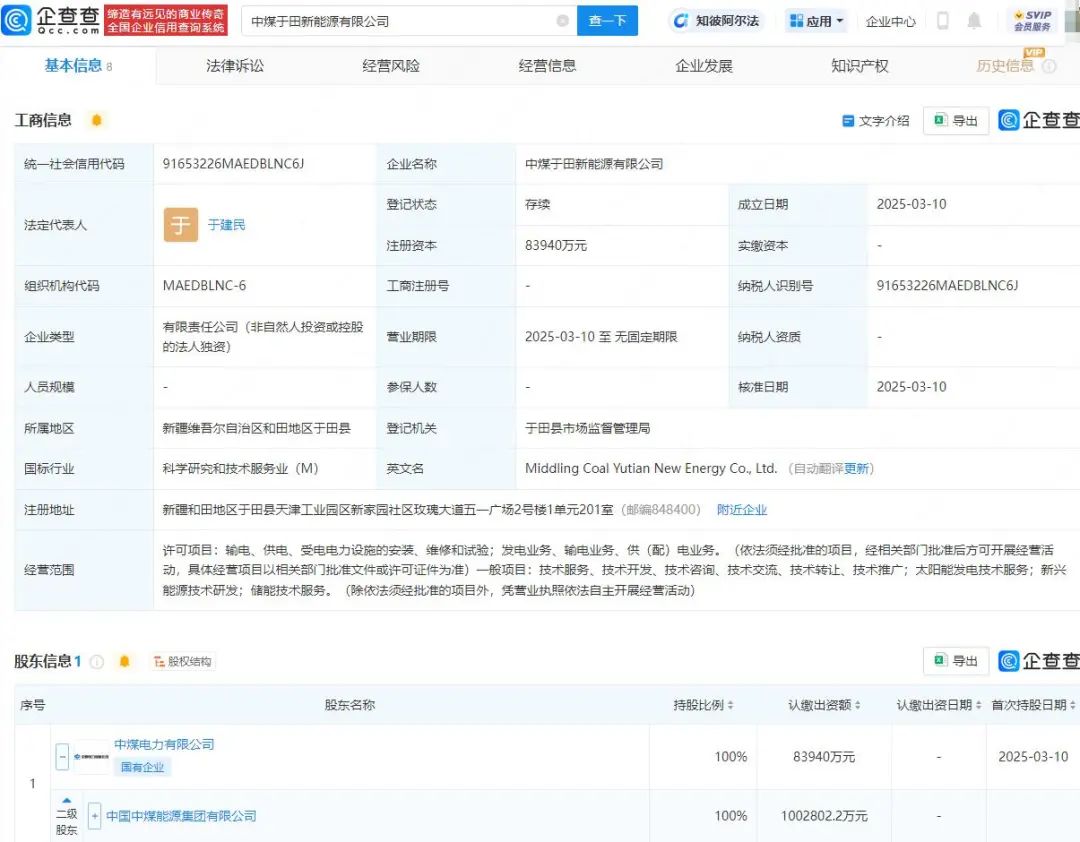This screenshot has height=842, width=1080.
Task: Collapse the 中煤电力有限公司 shareholder row
Action: coord(63,757)
